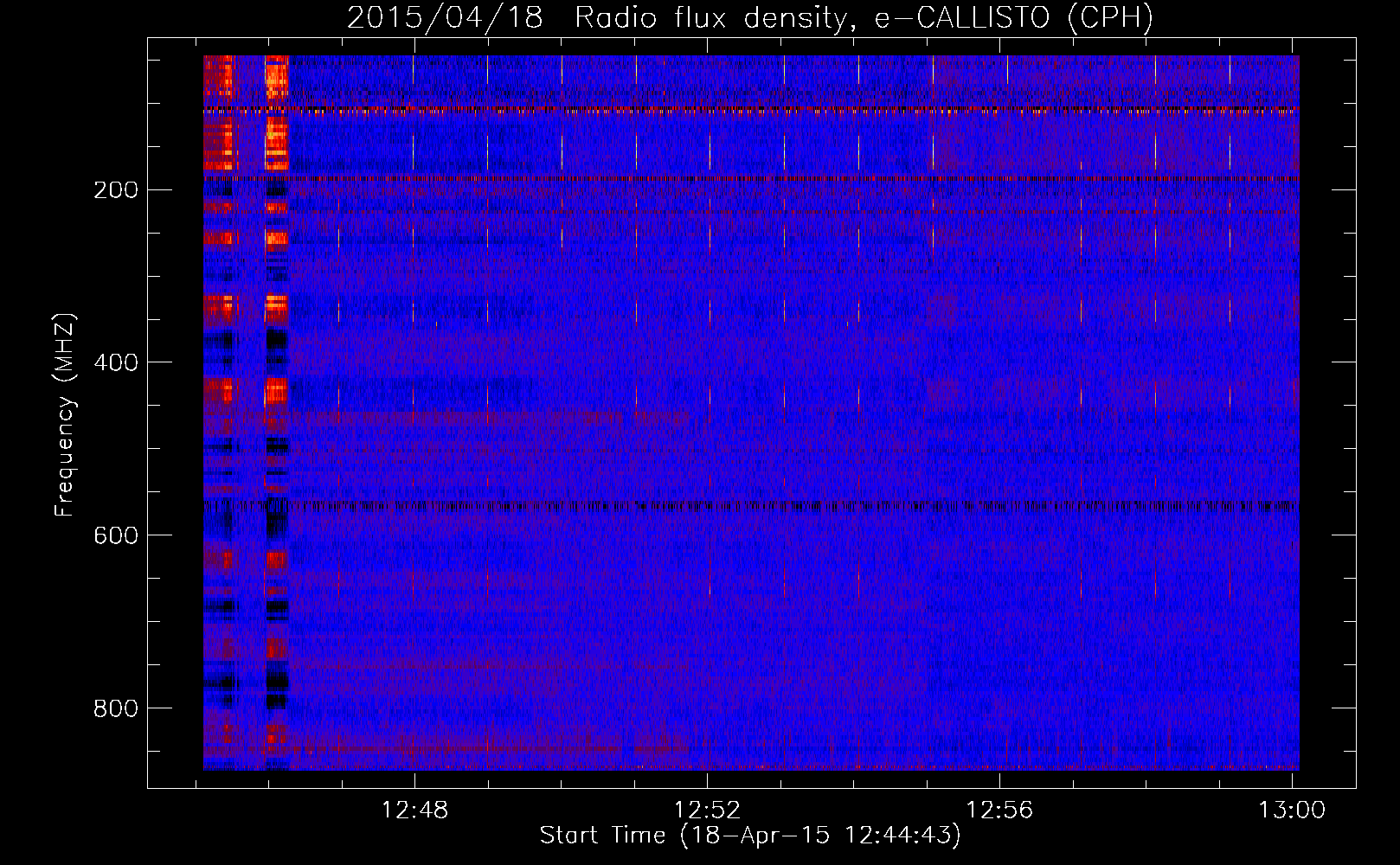Click the 'Frequency (MHZ)' axis label
1400x865 pixels.
point(65,415)
